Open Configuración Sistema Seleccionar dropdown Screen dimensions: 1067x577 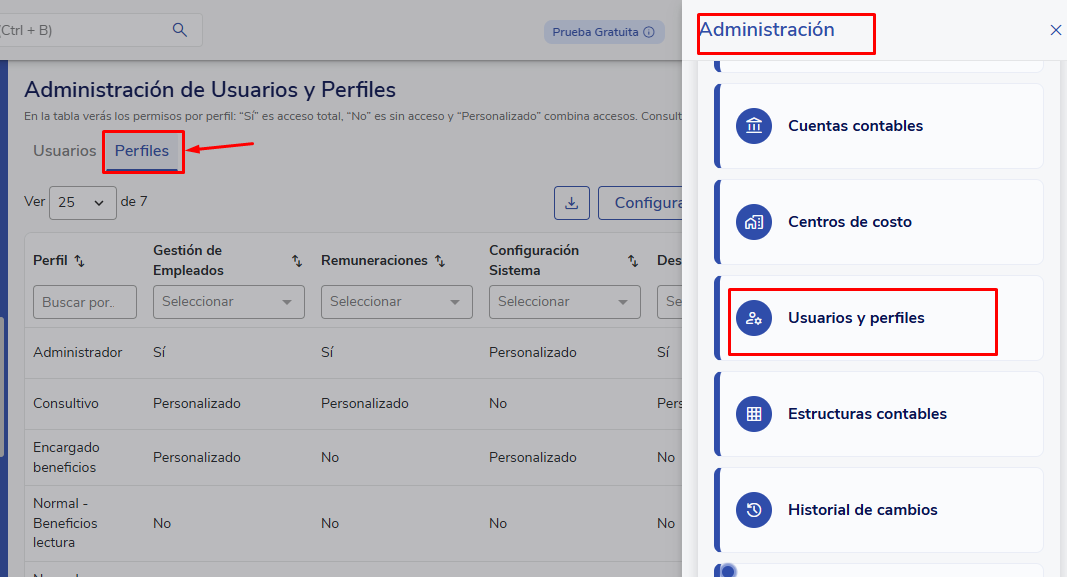pyautogui.click(x=565, y=301)
